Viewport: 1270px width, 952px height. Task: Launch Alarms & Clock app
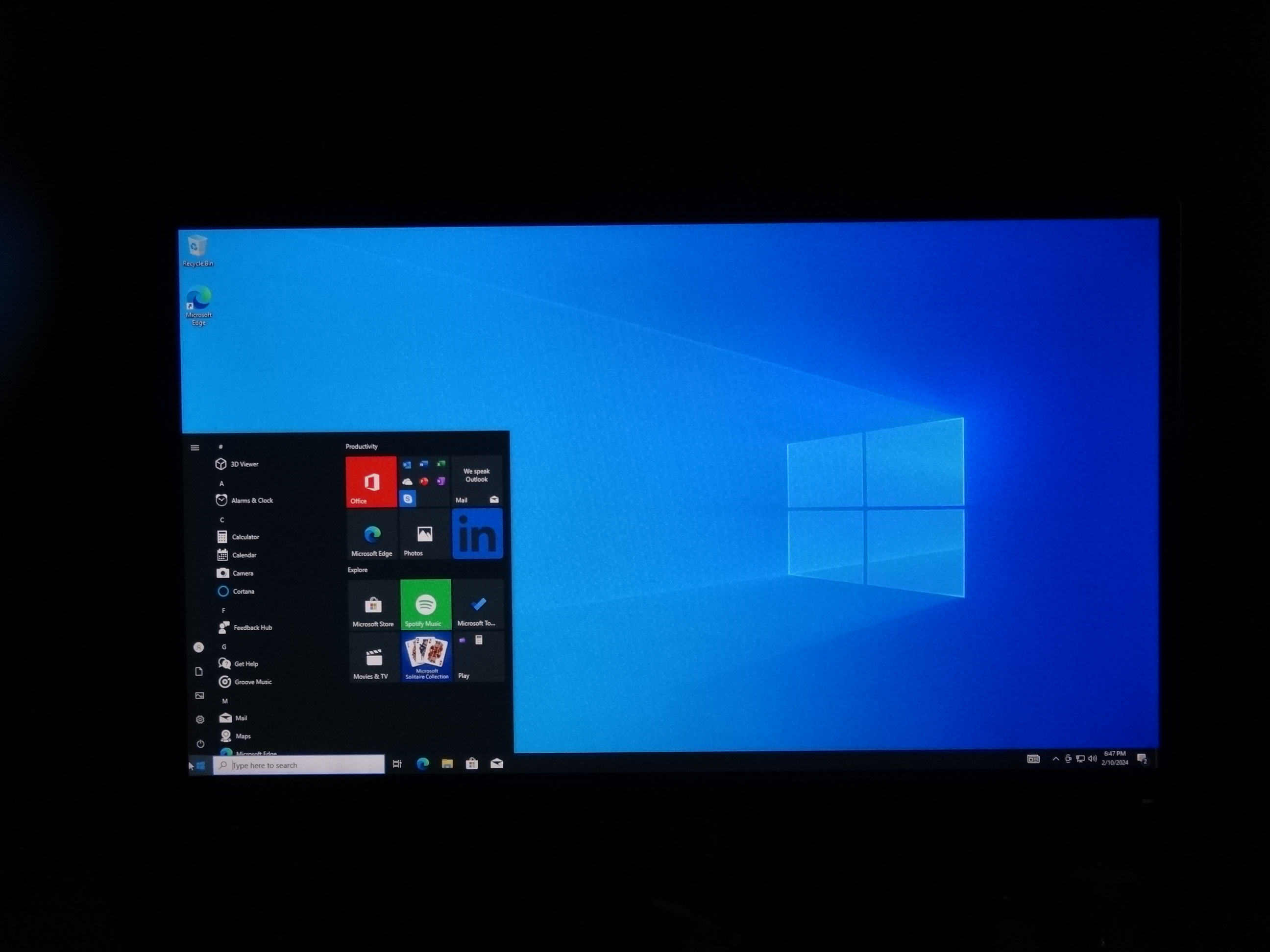(244, 500)
